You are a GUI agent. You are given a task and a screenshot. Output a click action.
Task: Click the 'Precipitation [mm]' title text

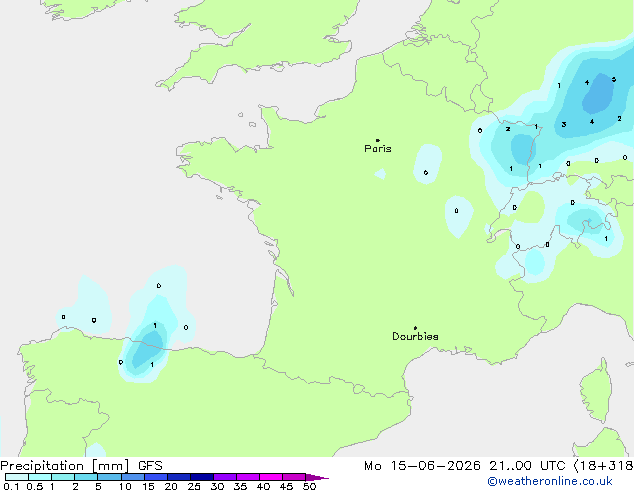click(x=65, y=466)
